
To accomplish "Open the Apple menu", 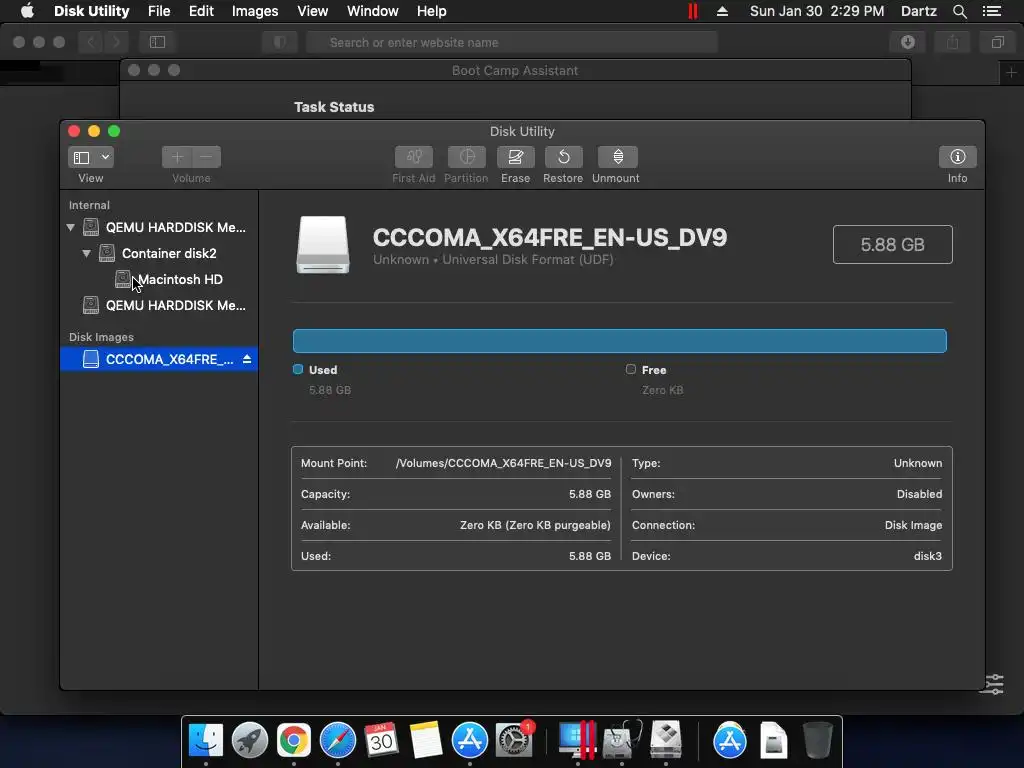I will pos(27,11).
